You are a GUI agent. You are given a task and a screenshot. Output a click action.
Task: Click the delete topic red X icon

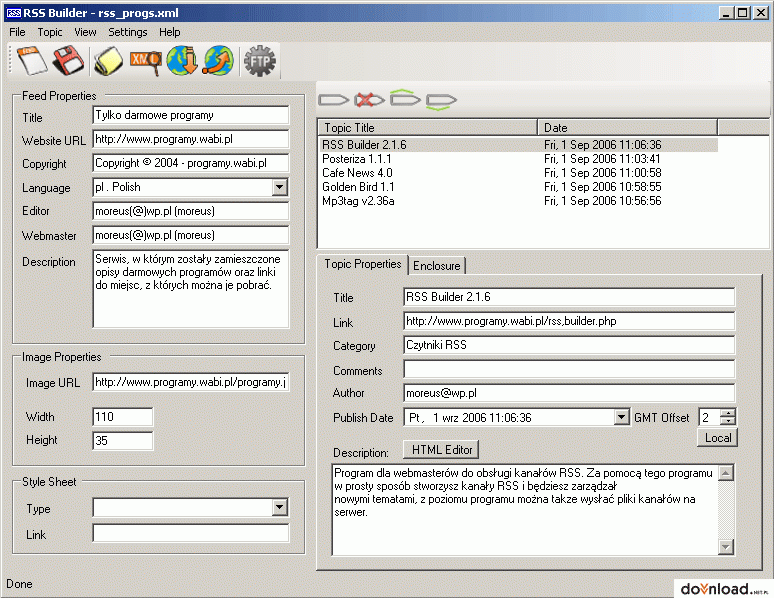[x=369, y=100]
